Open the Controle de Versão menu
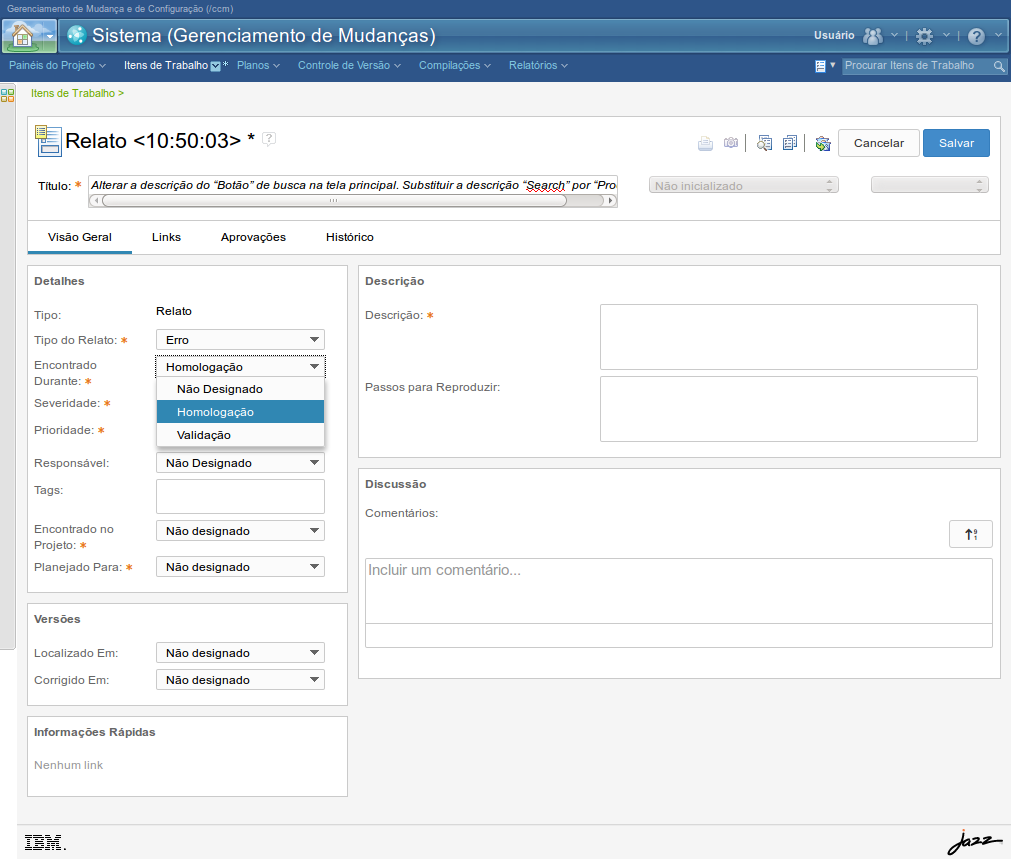Image resolution: width=1011 pixels, height=859 pixels. [349, 66]
